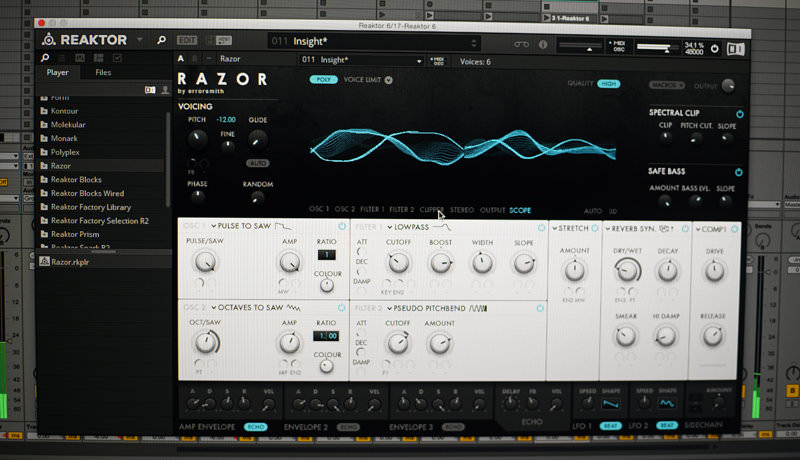Image resolution: width=800 pixels, height=460 pixels.
Task: Select the OSC 1 display tab
Action: click(x=319, y=209)
